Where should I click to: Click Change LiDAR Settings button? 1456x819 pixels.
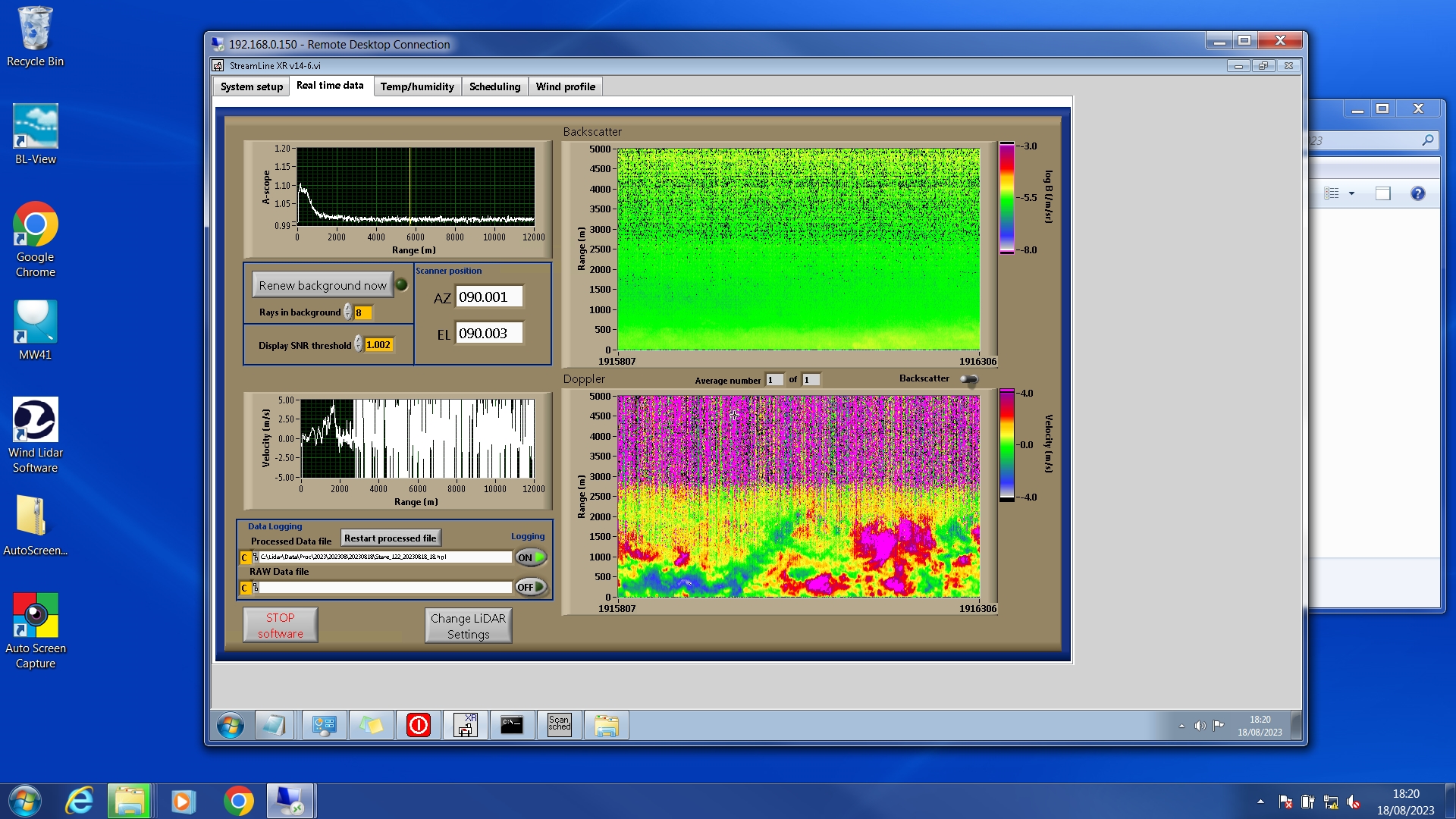(468, 626)
